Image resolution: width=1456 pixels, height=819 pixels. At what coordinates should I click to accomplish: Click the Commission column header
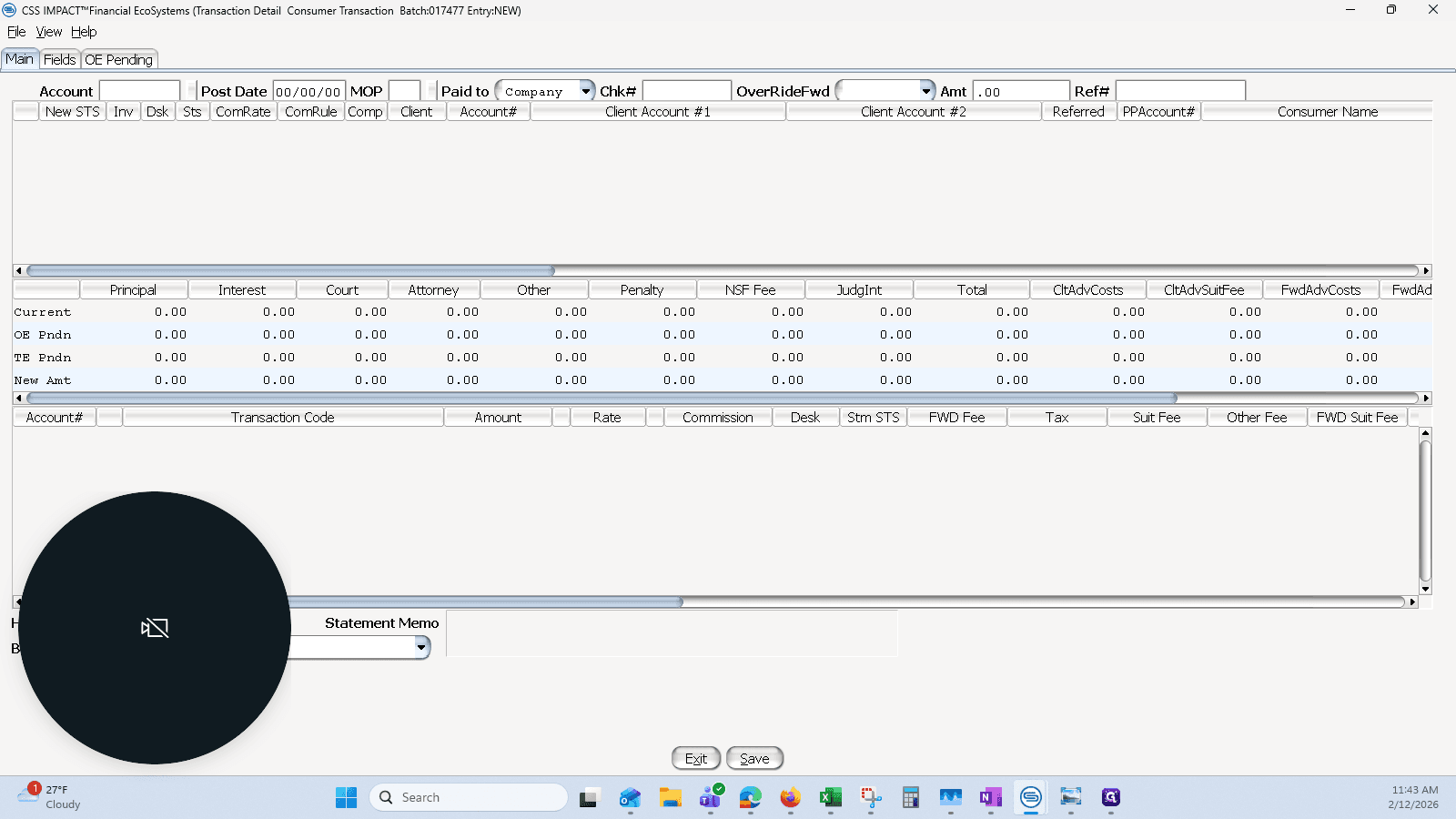pos(718,418)
